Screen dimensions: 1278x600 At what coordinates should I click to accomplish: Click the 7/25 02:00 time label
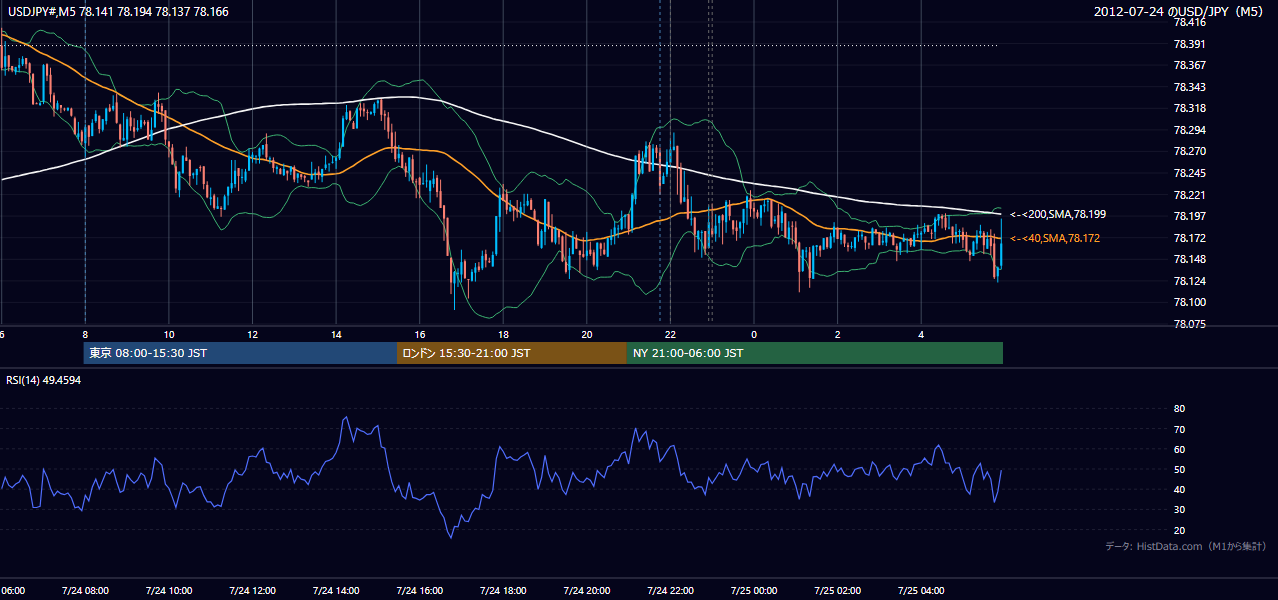pos(838,590)
